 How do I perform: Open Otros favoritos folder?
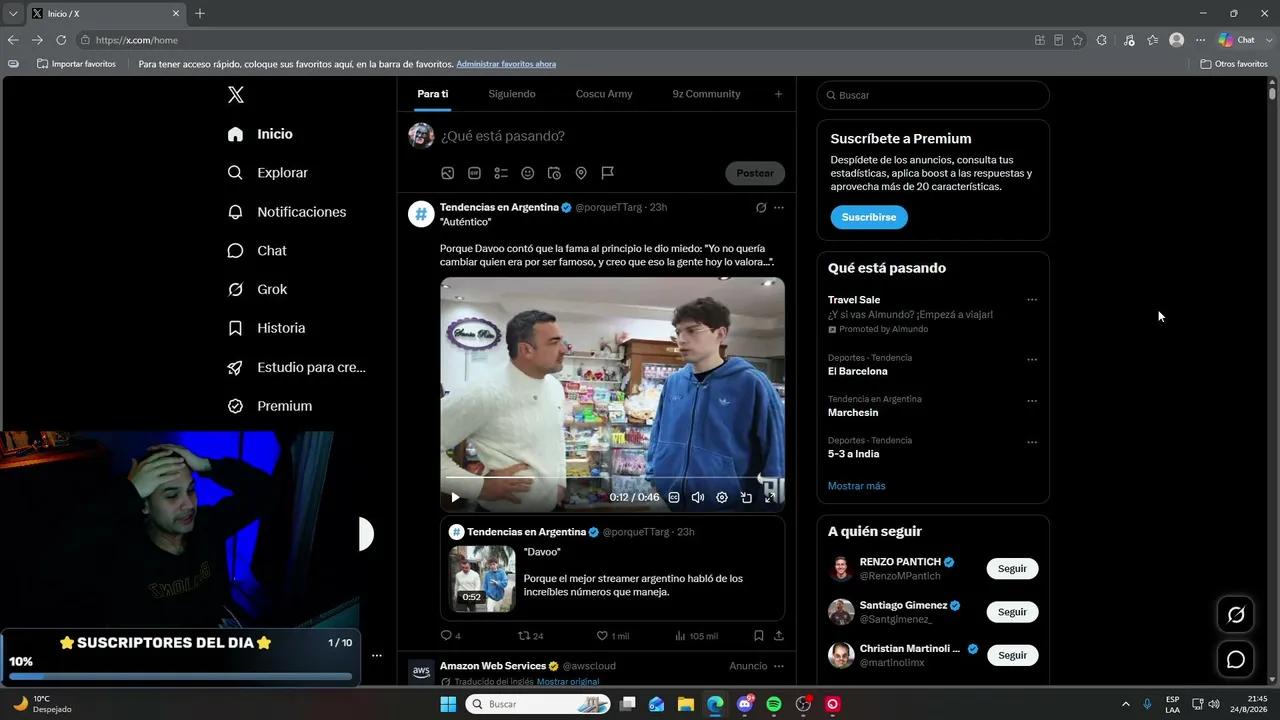pos(1234,64)
